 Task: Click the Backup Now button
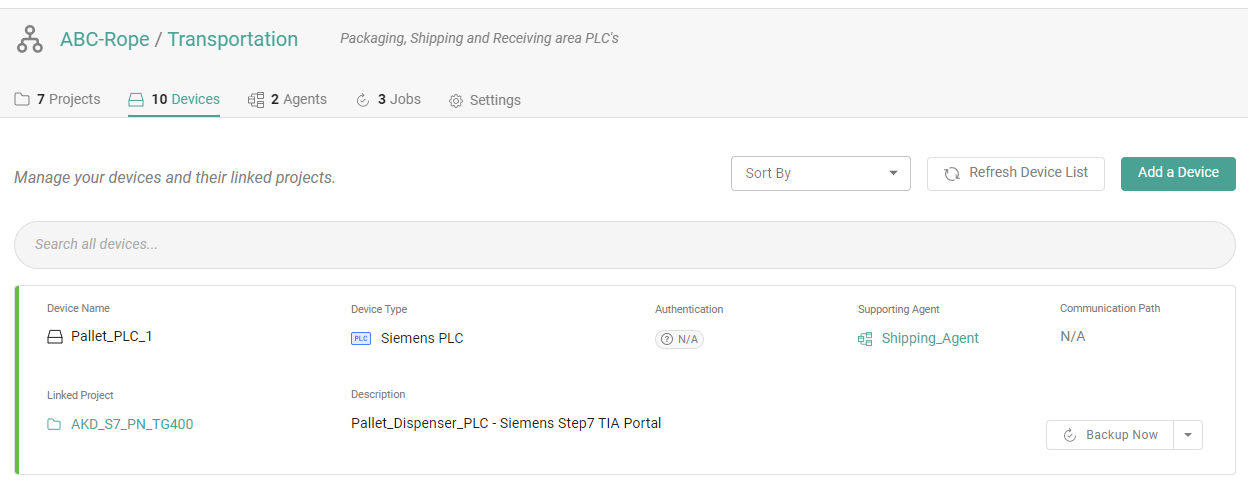(x=1110, y=435)
